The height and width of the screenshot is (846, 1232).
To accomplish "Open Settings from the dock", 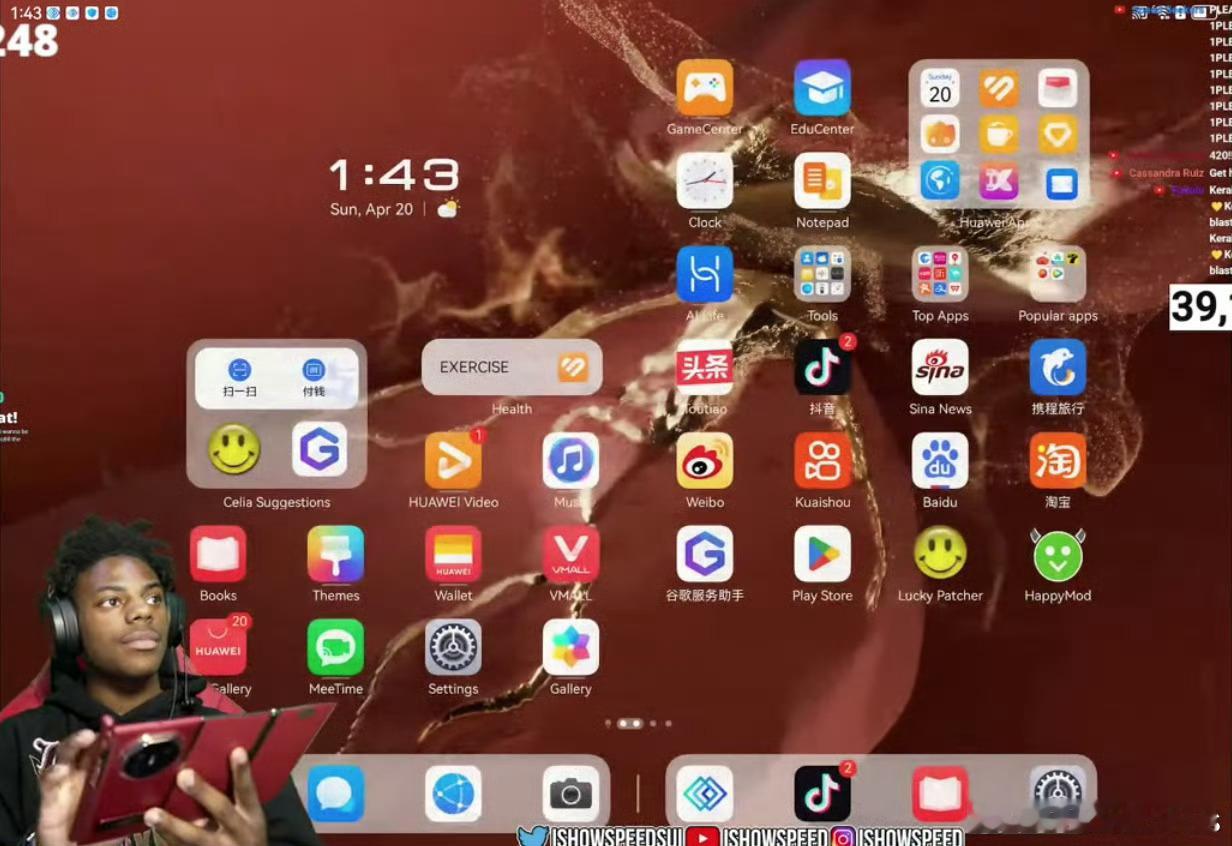I will (x=1058, y=794).
